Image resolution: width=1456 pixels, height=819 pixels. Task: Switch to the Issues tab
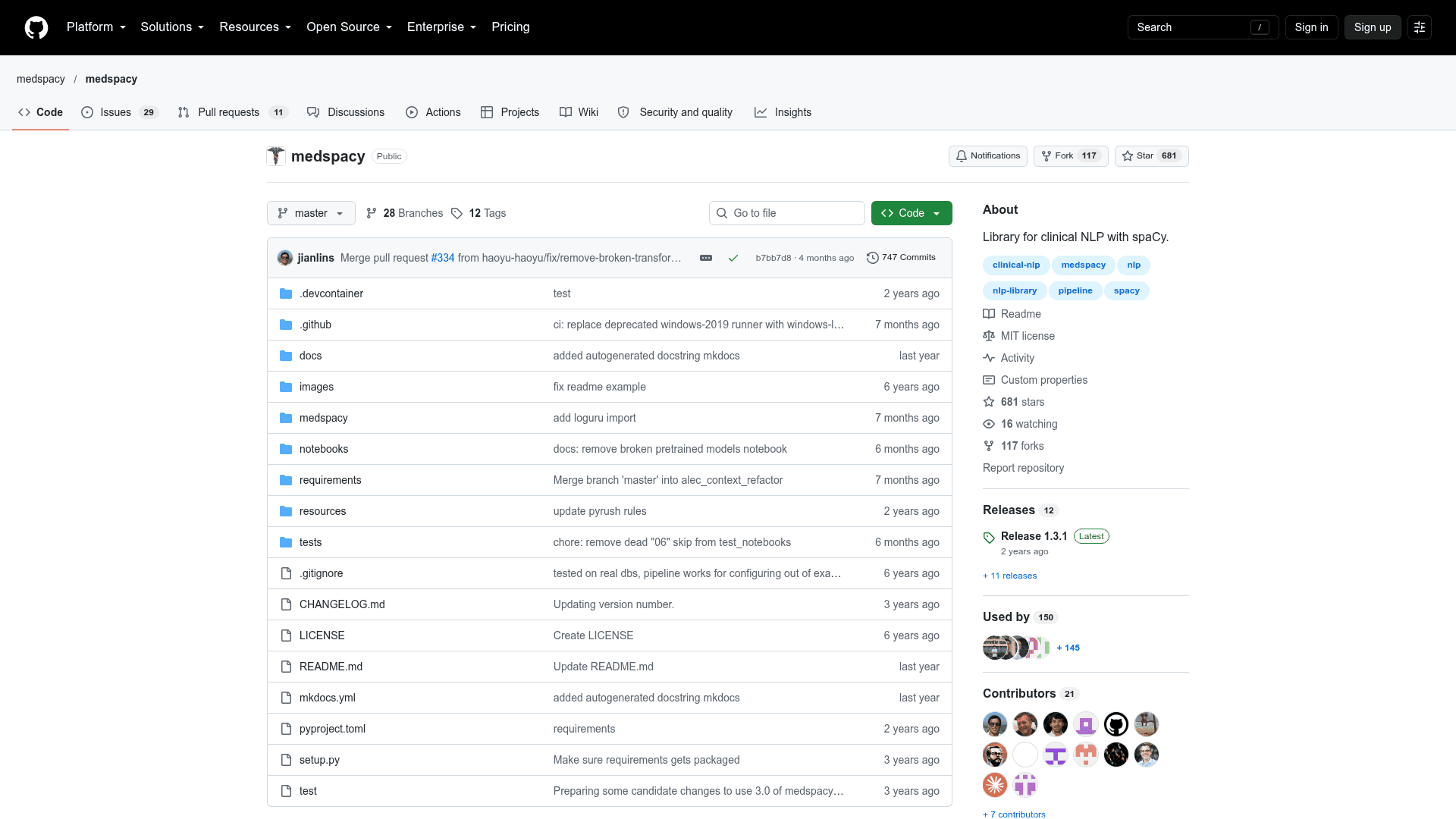point(119,112)
